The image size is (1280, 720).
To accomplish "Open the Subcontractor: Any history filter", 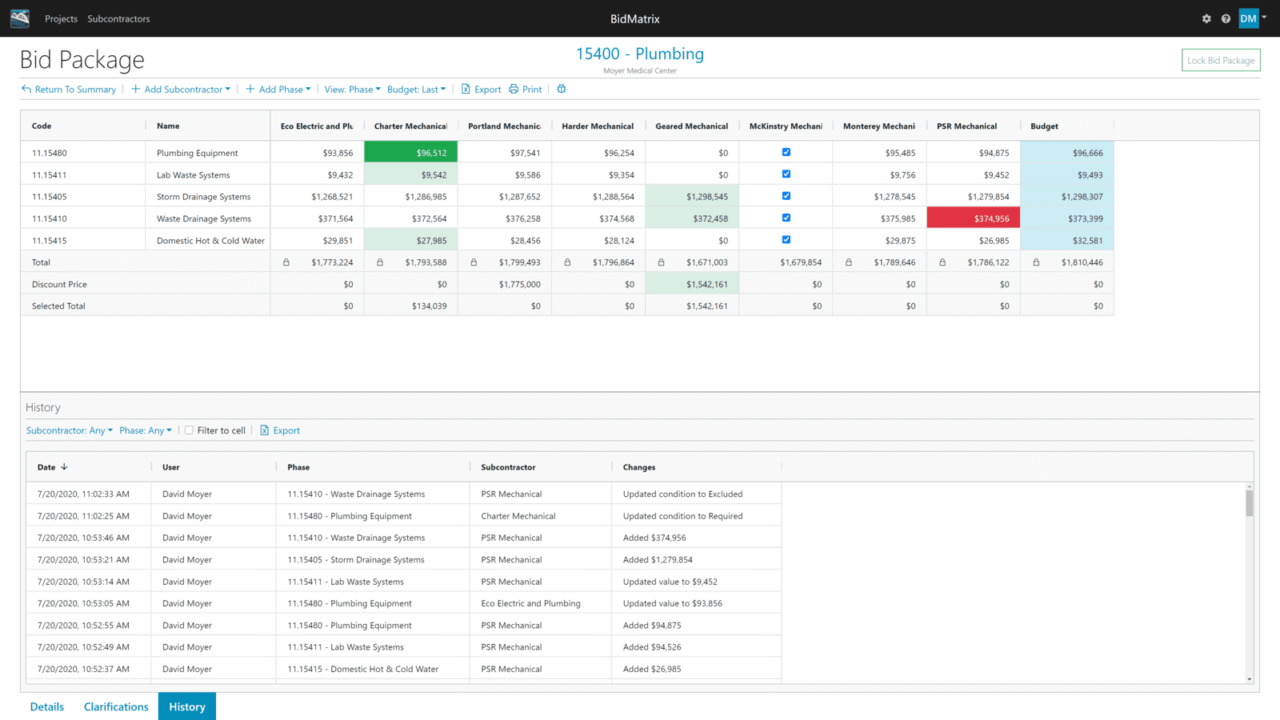I will click(x=69, y=431).
